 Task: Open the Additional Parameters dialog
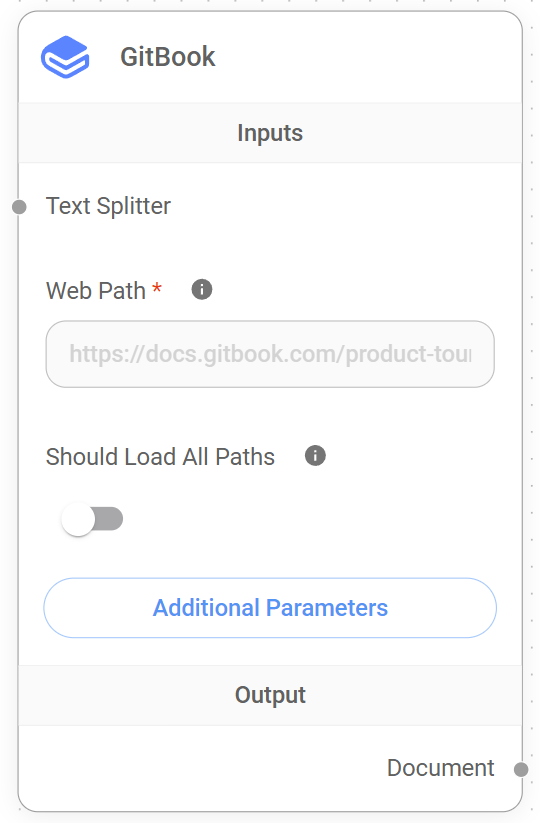[x=270, y=608]
